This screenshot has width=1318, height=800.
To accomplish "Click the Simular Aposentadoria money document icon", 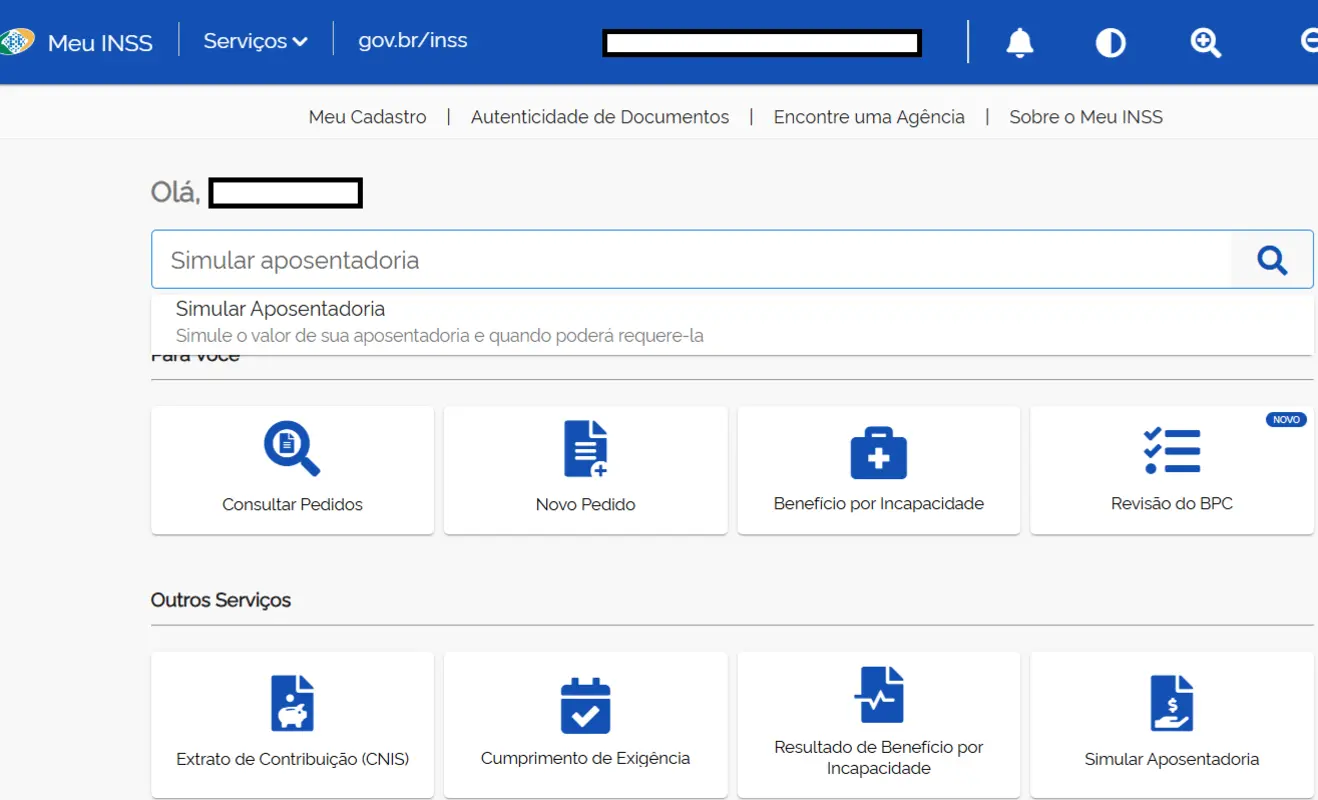I will (x=1171, y=703).
